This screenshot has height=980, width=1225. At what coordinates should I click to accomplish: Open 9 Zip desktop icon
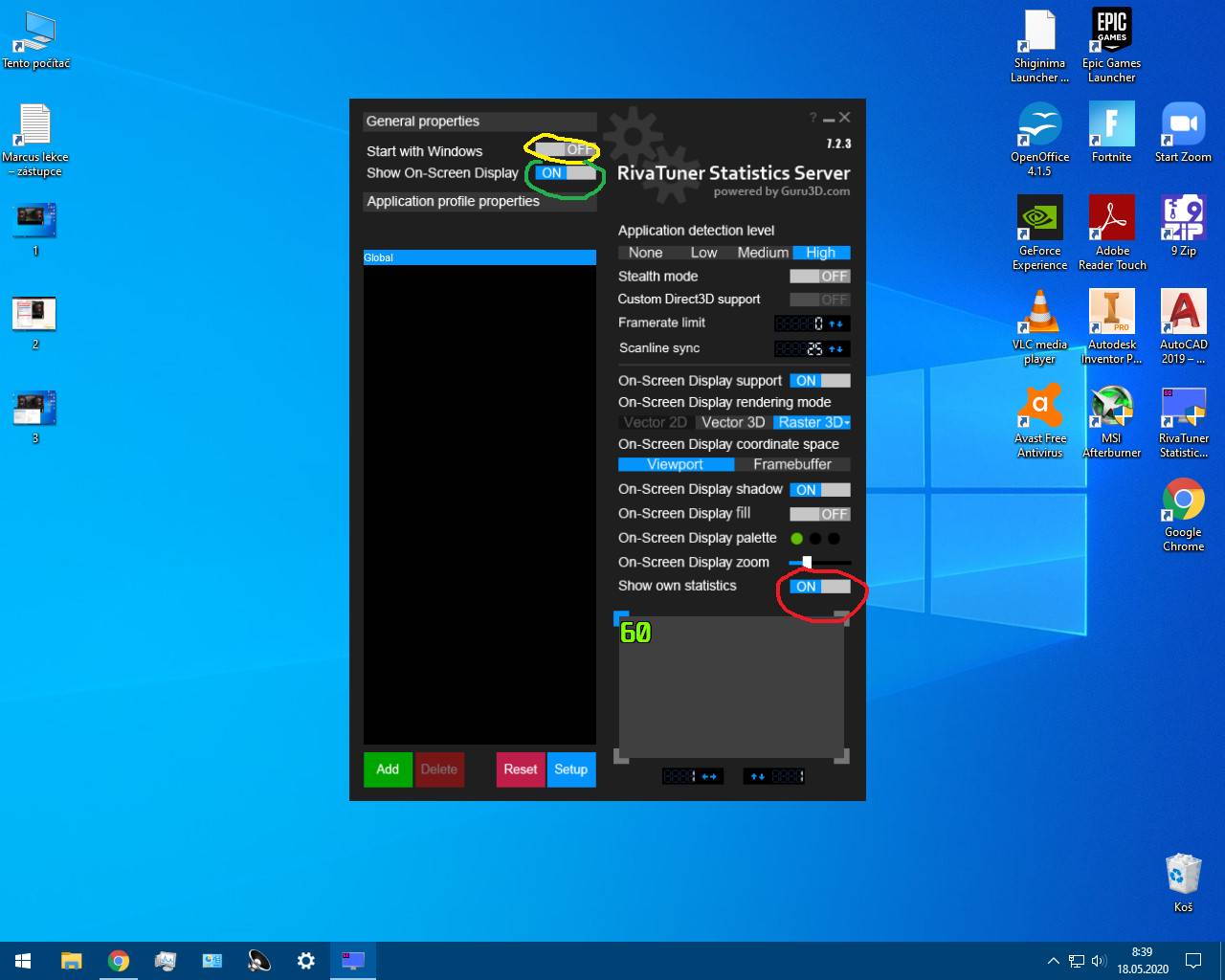[x=1183, y=226]
